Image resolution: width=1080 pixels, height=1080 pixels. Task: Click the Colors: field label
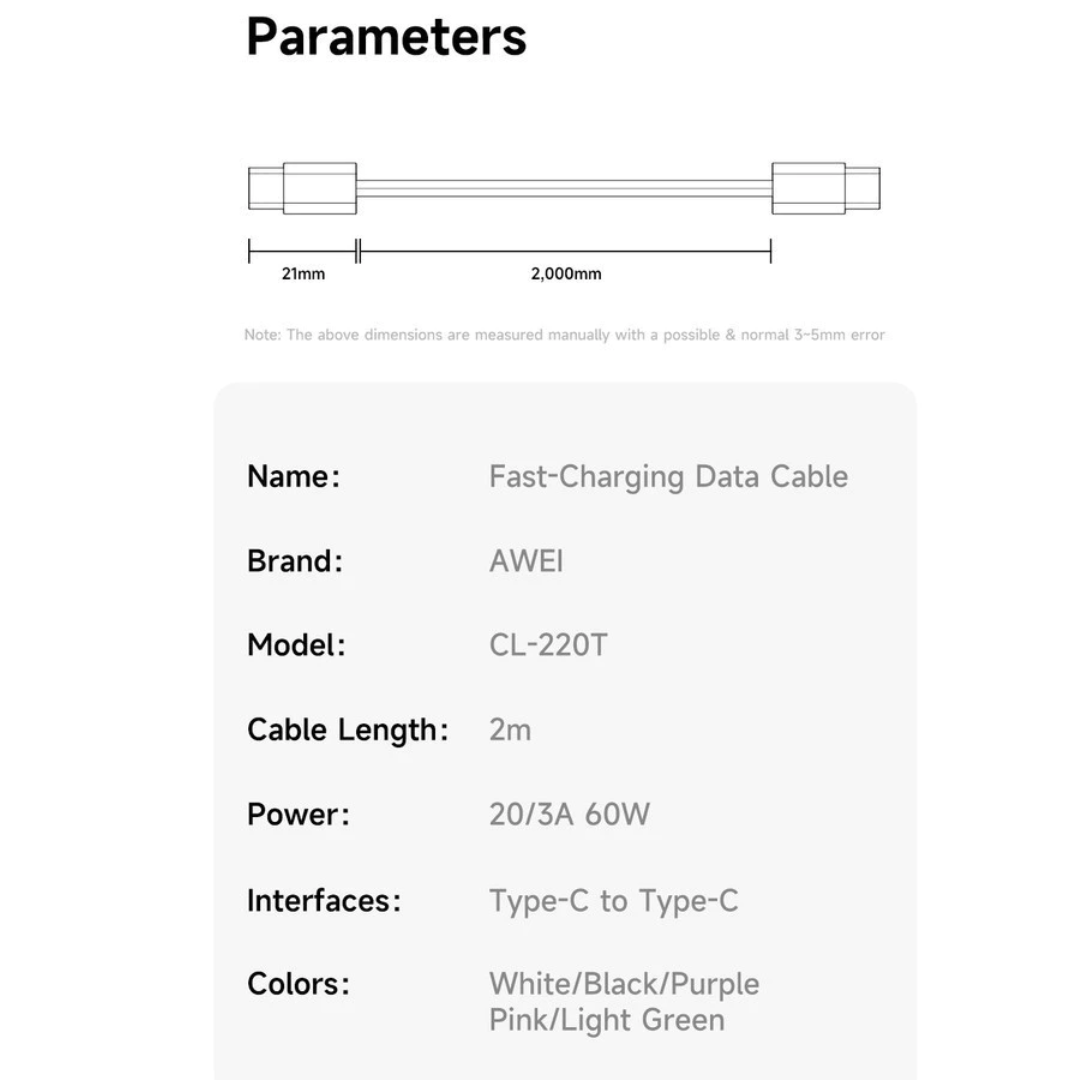pos(298,984)
